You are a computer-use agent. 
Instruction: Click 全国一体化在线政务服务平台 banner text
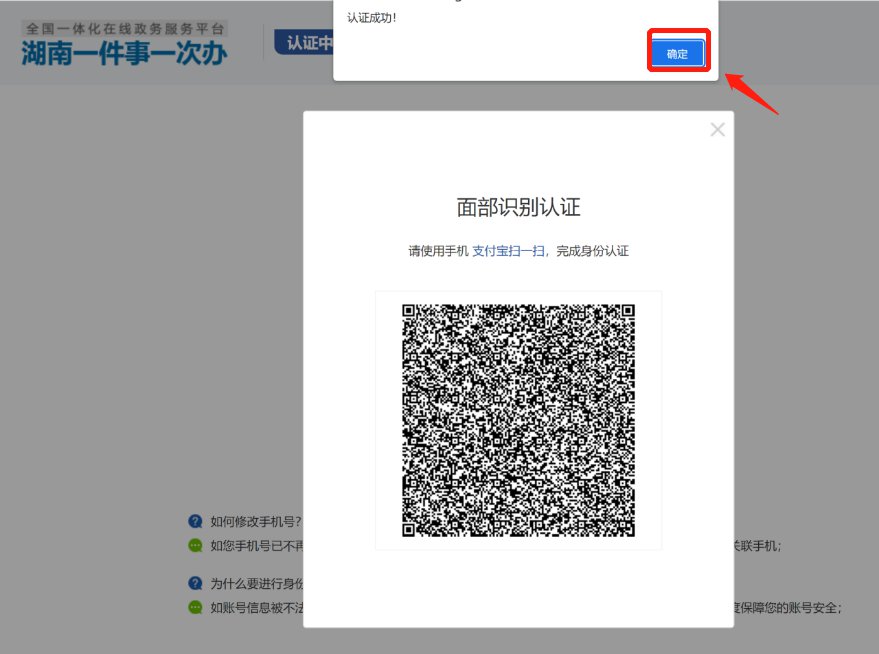coord(124,29)
